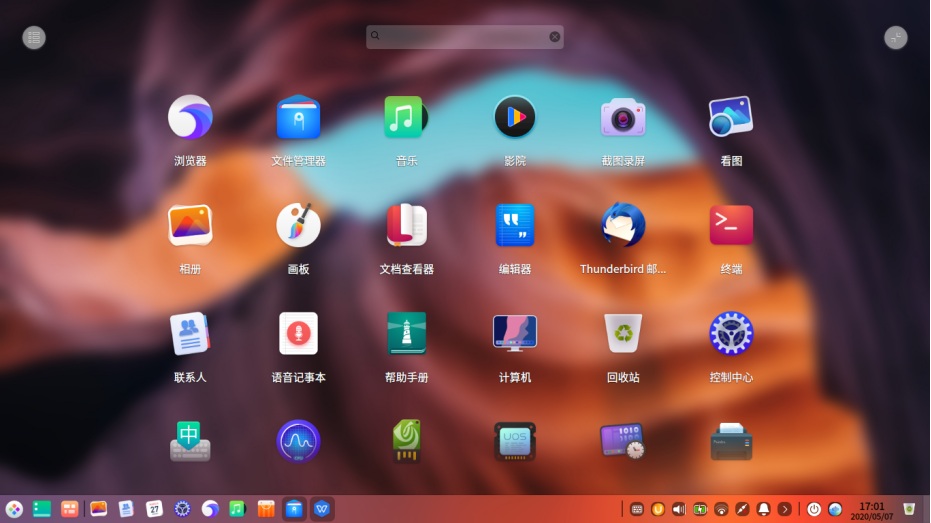Open the music app in the dock
The width and height of the screenshot is (931, 523).
[x=238, y=509]
